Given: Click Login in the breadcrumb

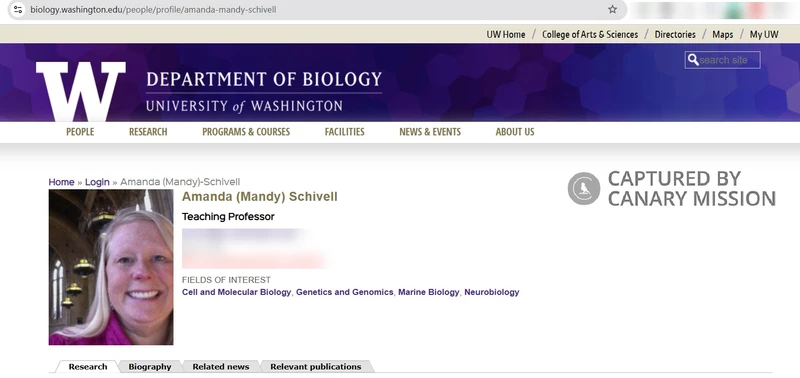Looking at the screenshot, I should click(x=97, y=182).
